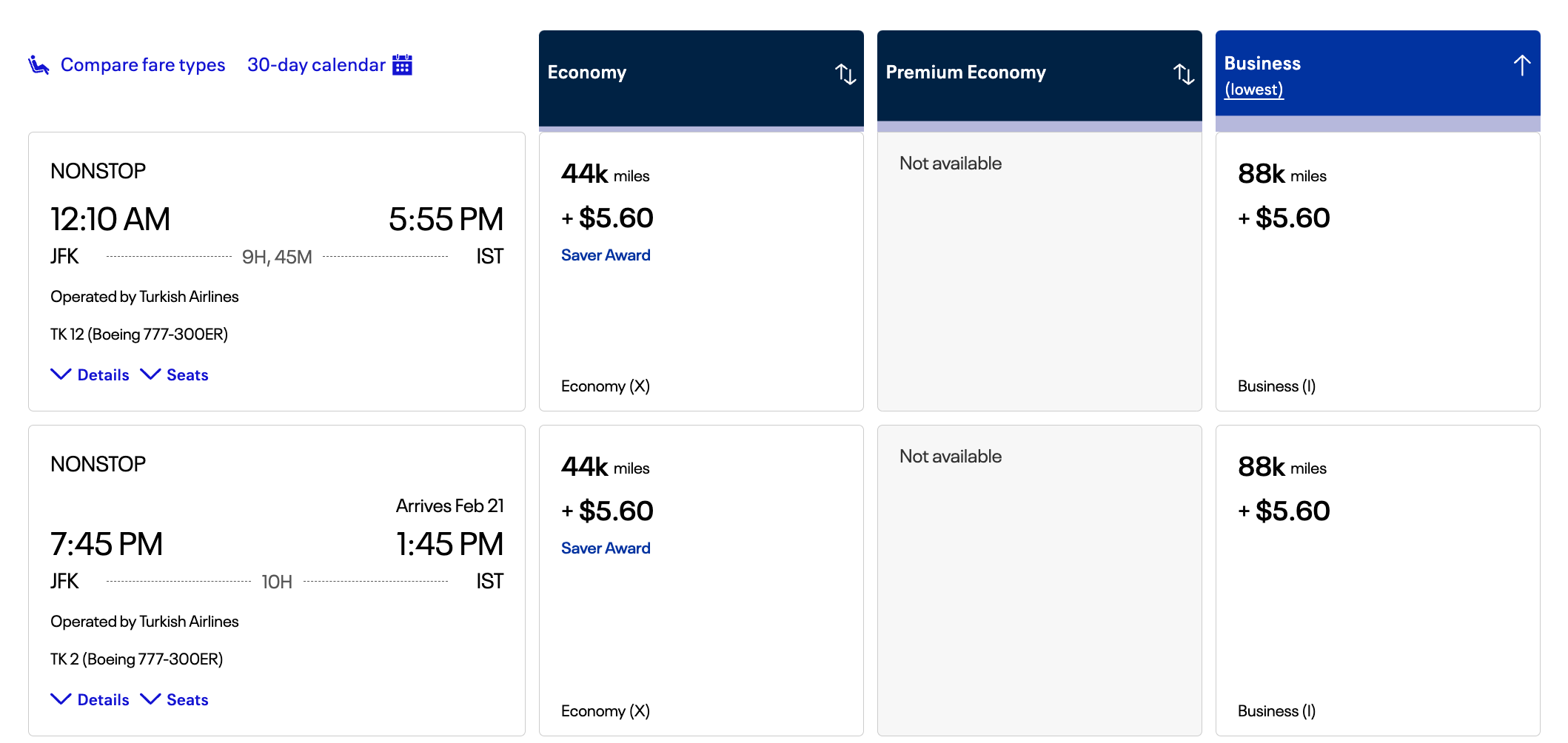Select the Business (lowest) column header

tap(1262, 74)
